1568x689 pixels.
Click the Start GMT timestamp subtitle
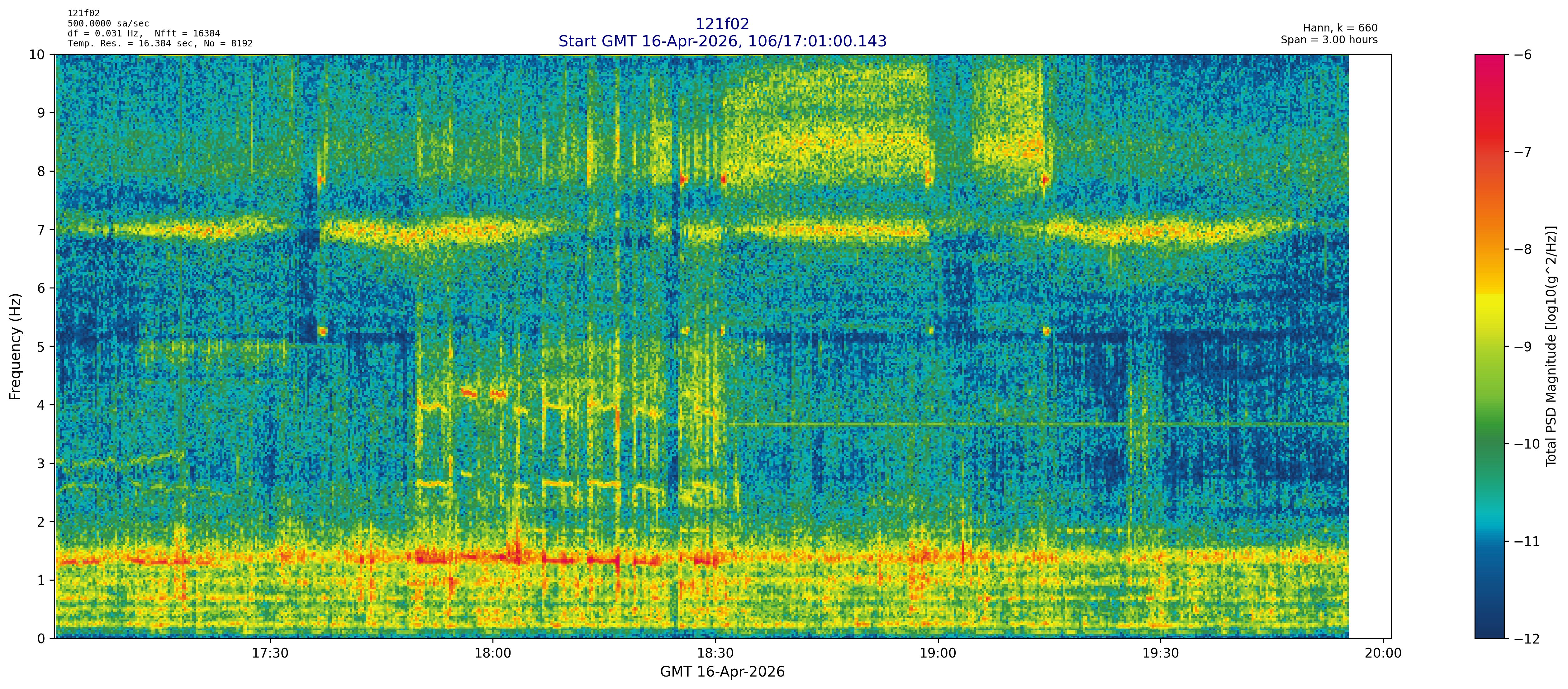pos(722,41)
